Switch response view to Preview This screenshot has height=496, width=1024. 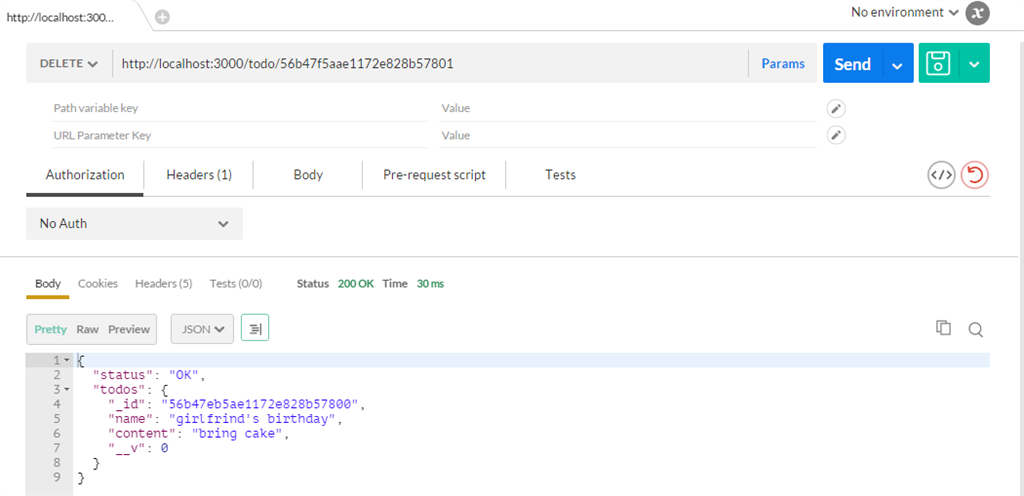pos(129,329)
